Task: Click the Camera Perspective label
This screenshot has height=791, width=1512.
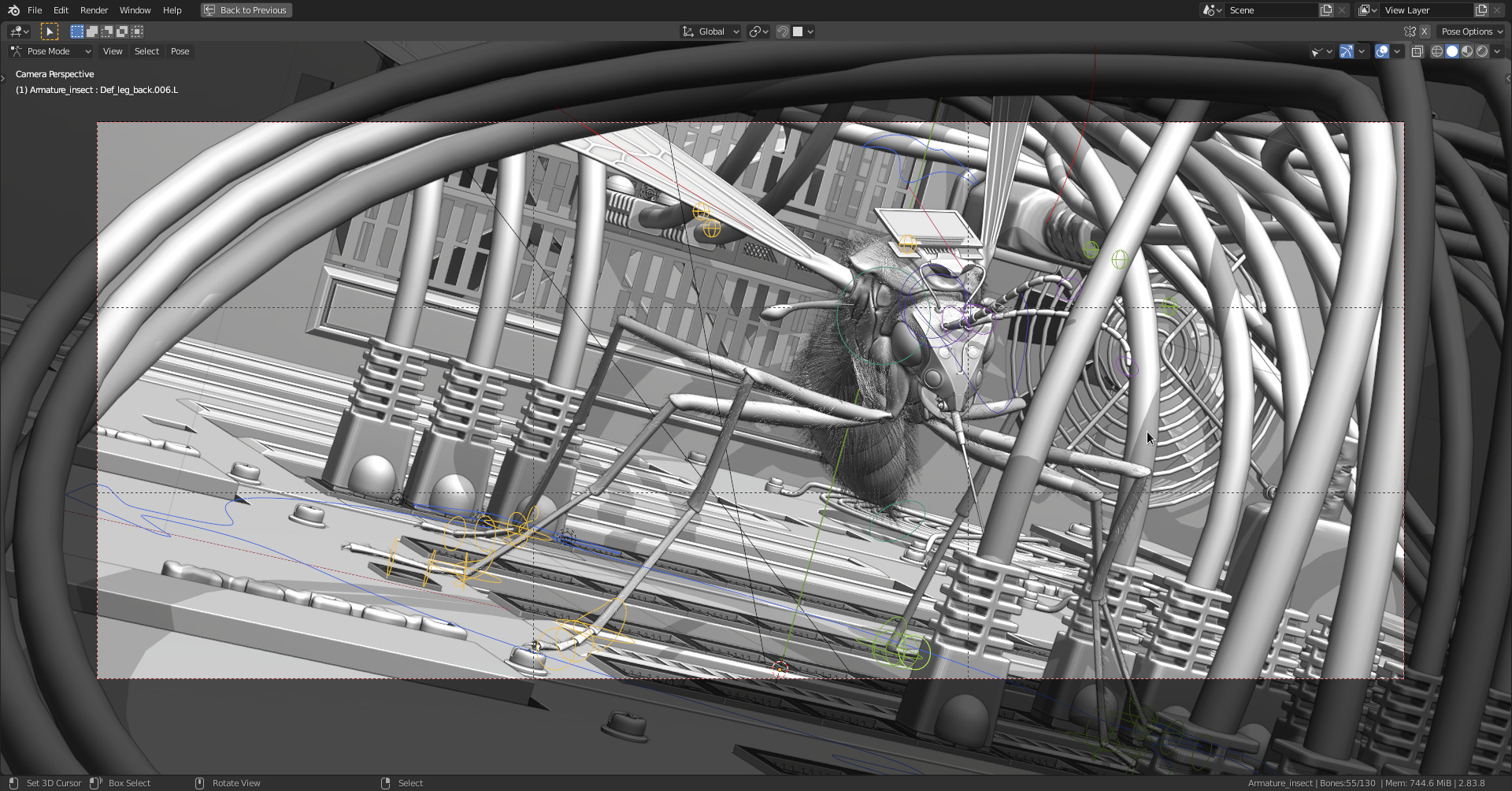Action: [x=54, y=74]
